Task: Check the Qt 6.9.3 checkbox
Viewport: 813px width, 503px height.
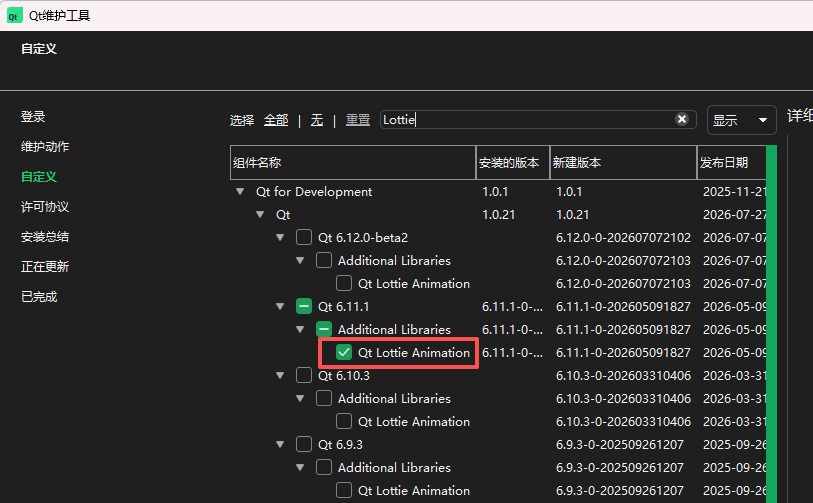Action: coord(304,444)
